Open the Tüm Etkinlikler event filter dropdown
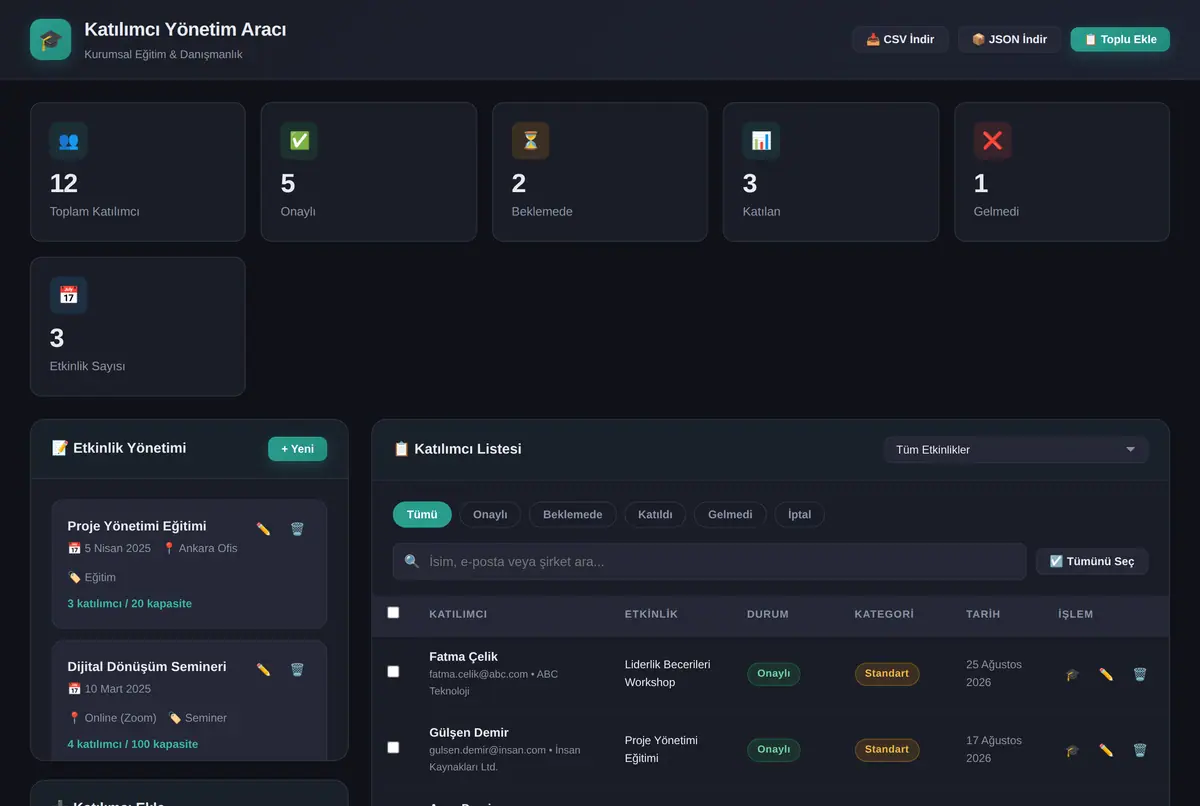Screen dimensions: 1200x806 coord(1016,450)
